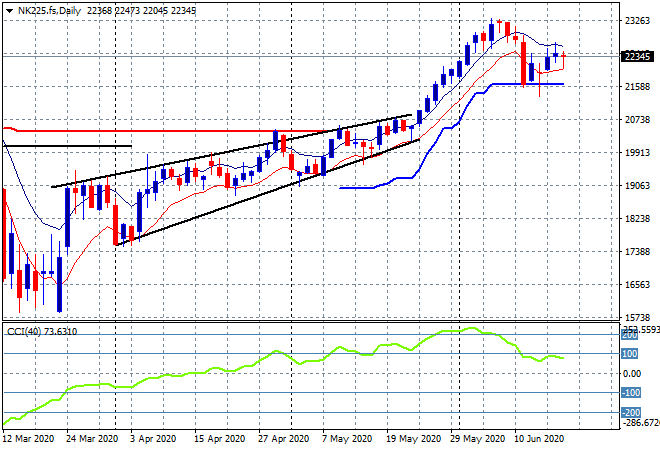Click the 19913 price axis label
The width and height of the screenshot is (660, 450).
point(637,152)
